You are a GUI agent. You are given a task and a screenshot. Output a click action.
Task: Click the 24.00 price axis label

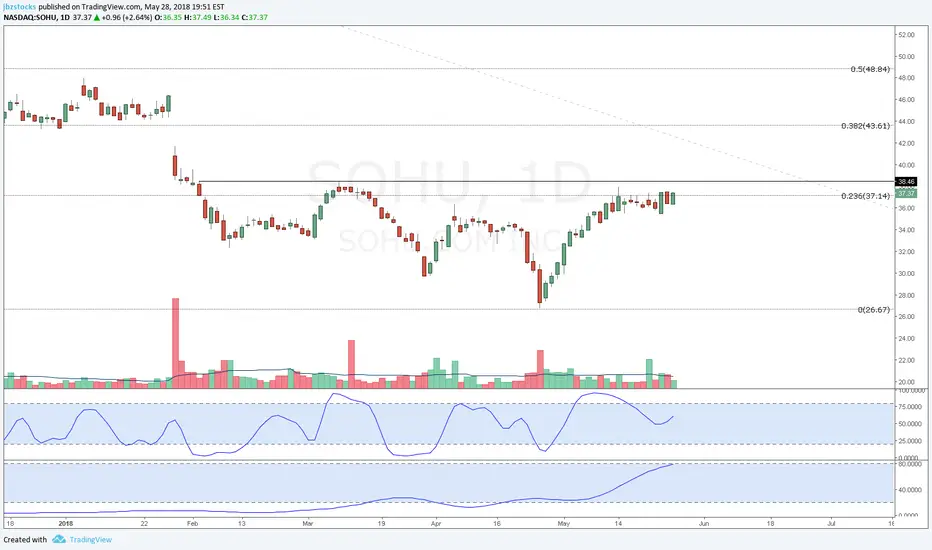click(x=906, y=339)
